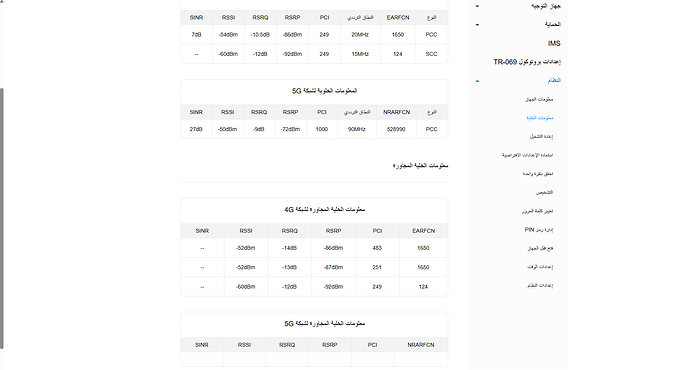Screen dimensions: 690x370
Task: Click the 5G cell information table title
Action: tap(324, 91)
